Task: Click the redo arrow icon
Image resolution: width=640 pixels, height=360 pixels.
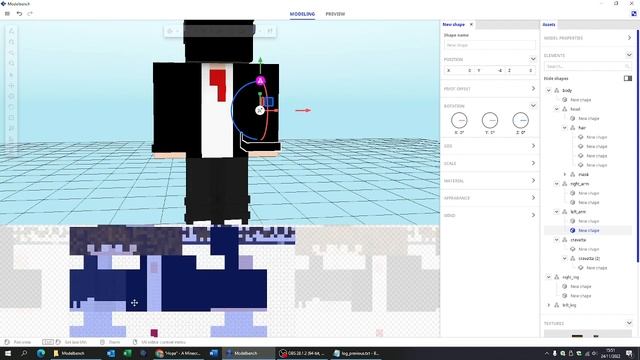Action: pyautogui.click(x=30, y=13)
